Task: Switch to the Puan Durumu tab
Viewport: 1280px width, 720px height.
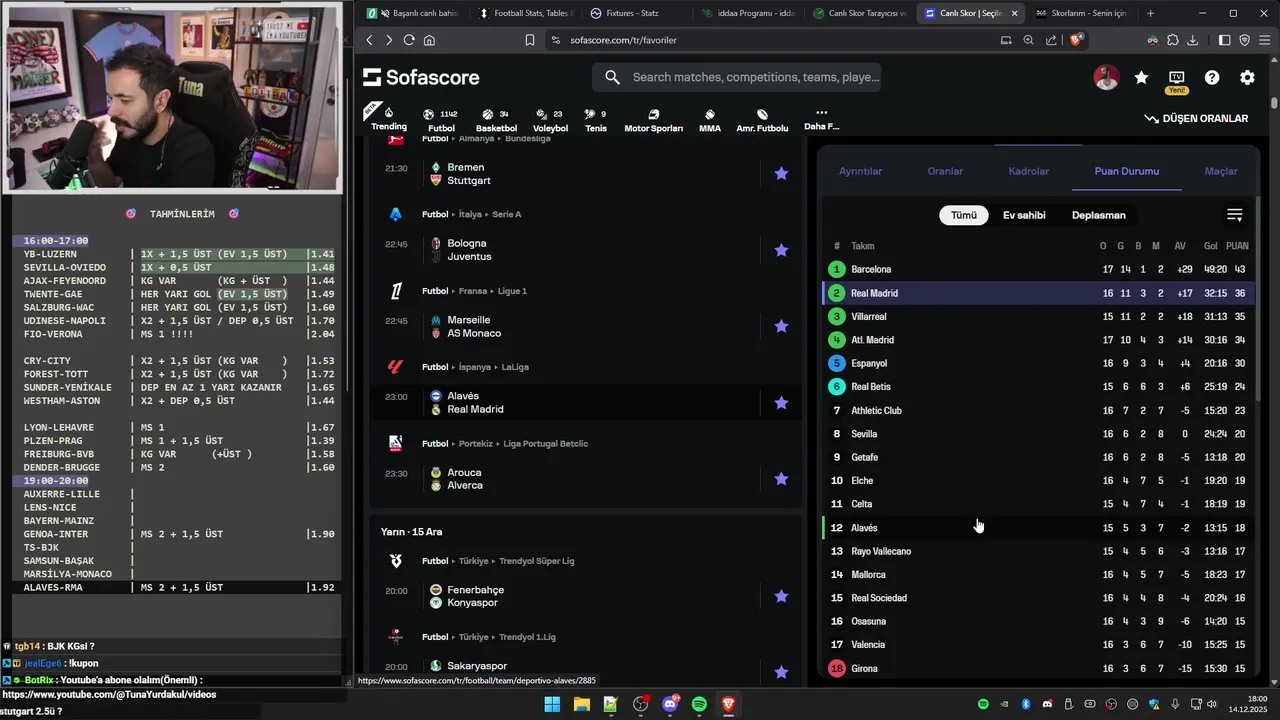Action: point(1126,171)
